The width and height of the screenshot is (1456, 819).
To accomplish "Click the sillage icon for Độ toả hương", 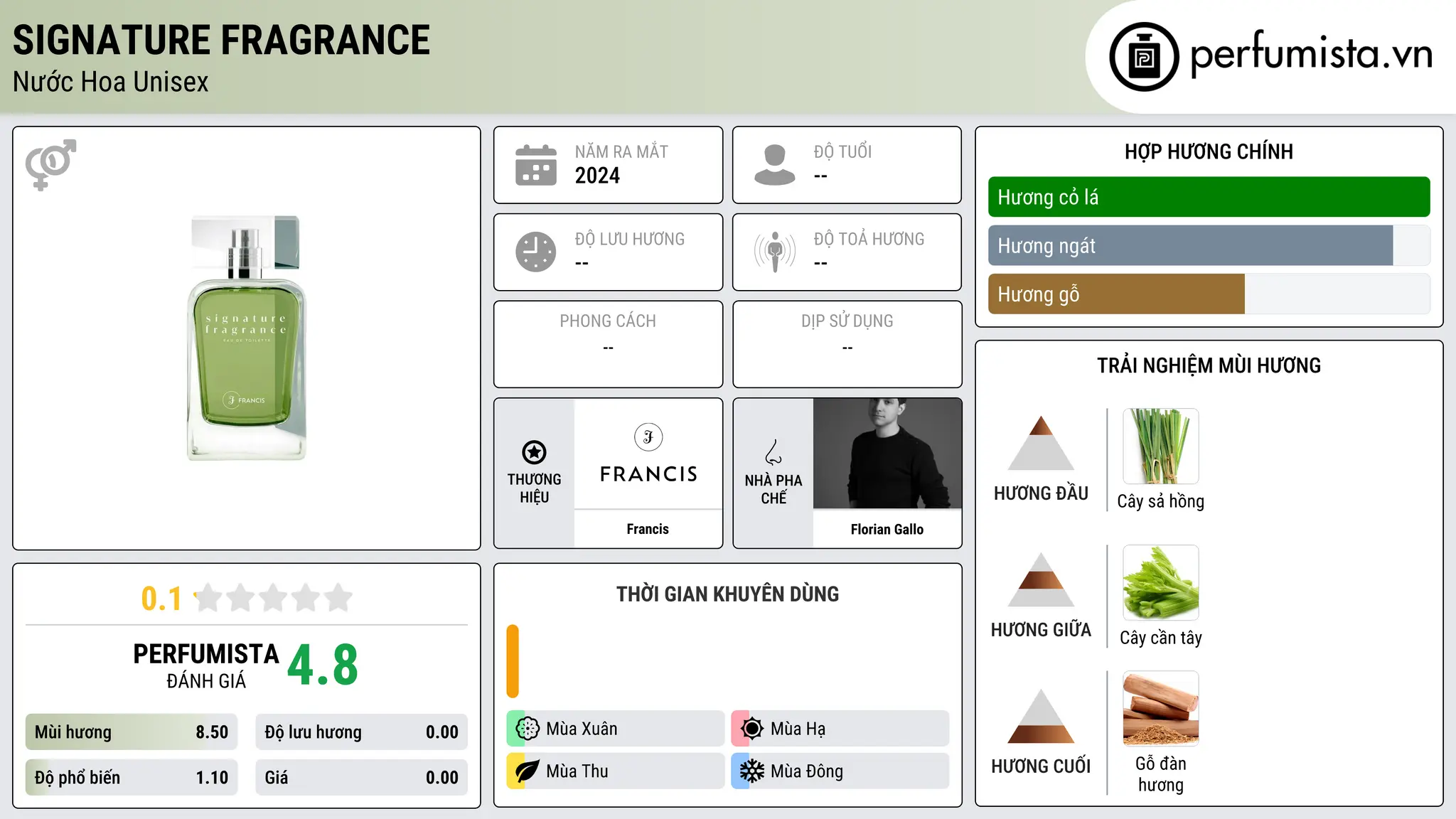I will coord(775,252).
